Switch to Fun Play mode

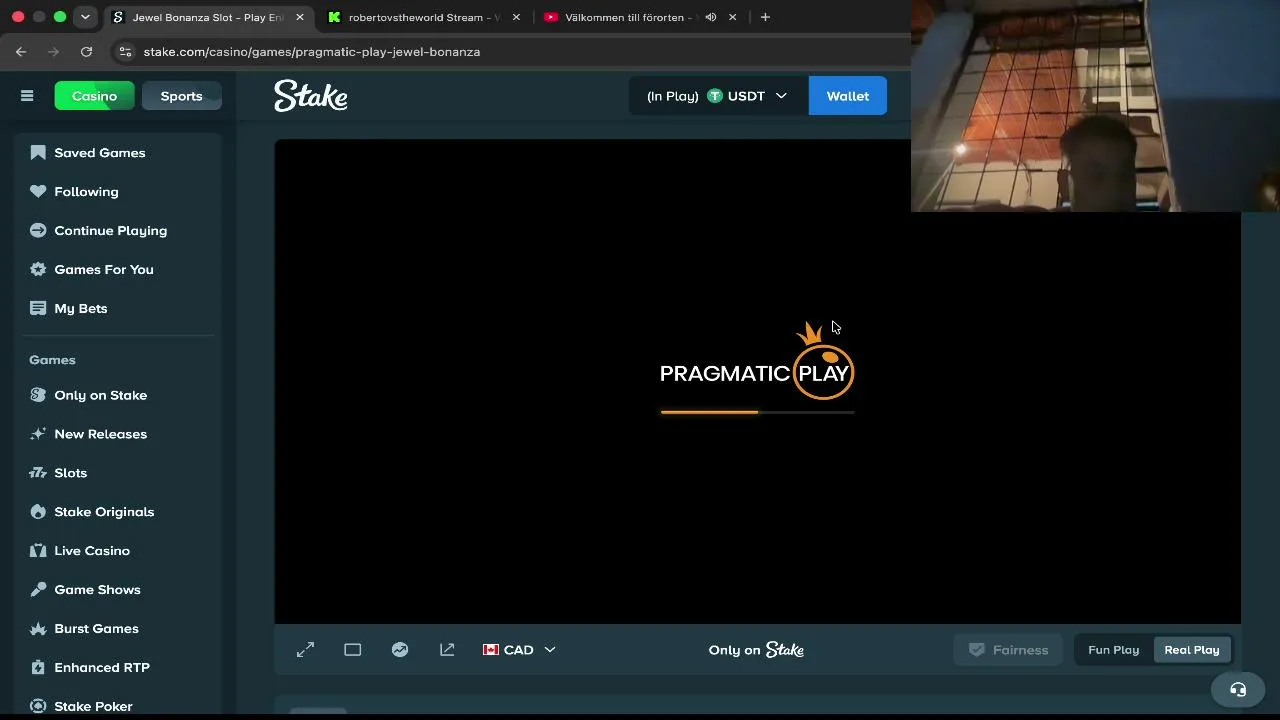[x=1113, y=650]
